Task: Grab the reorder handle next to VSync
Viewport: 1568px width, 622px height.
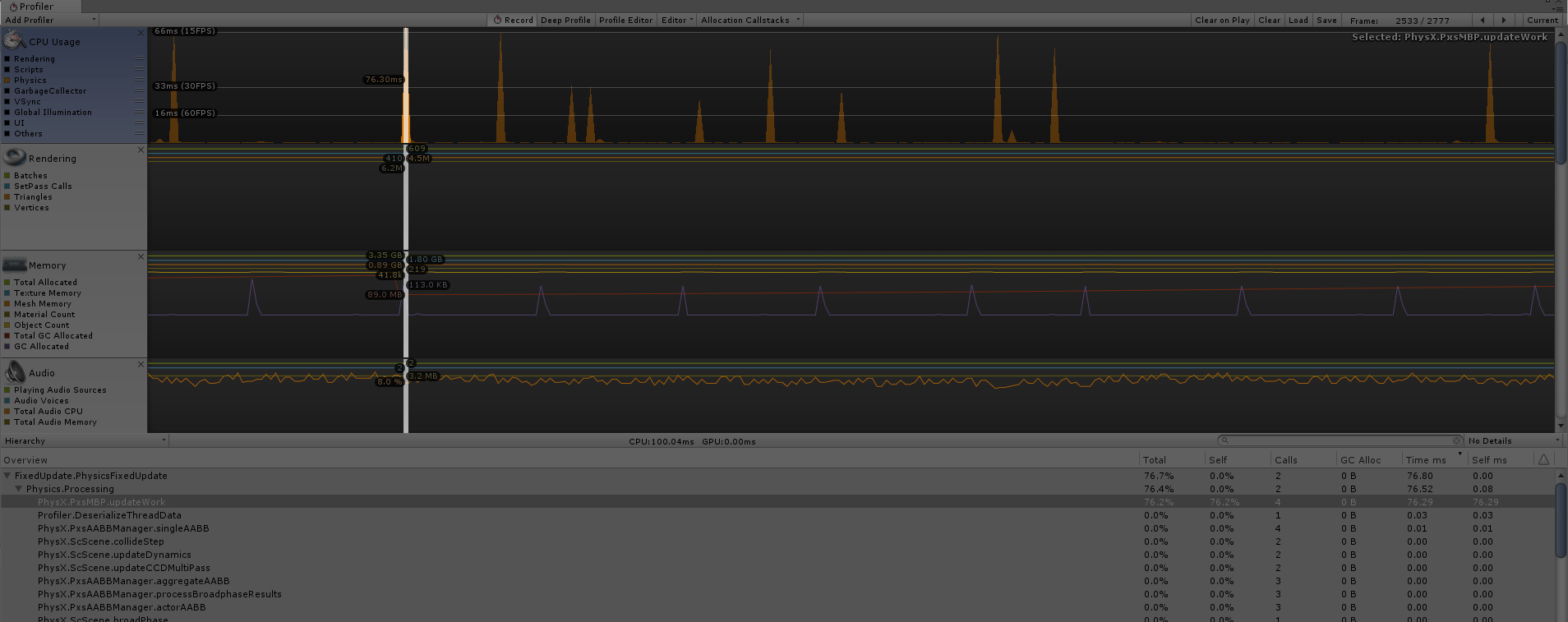Action: click(x=139, y=101)
